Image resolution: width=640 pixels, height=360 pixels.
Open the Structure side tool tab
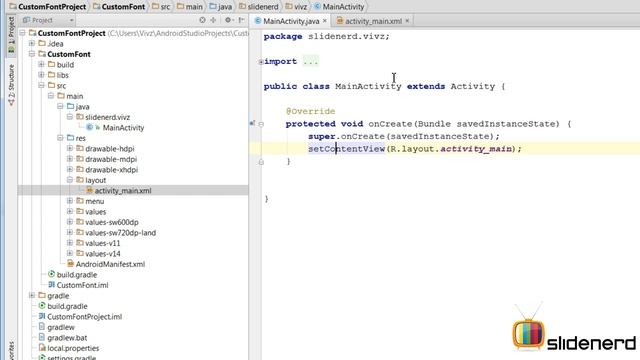11,85
